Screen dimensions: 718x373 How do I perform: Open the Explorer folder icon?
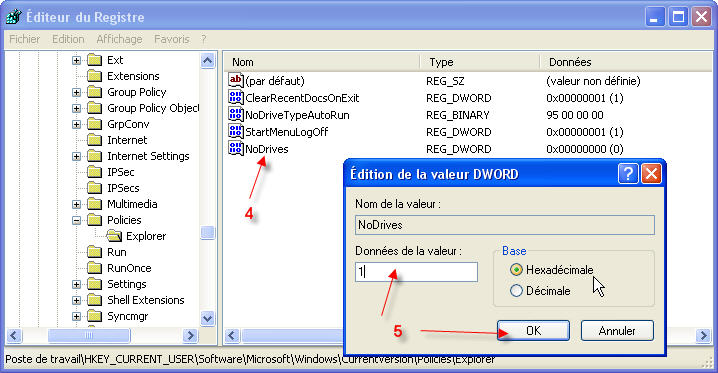[114, 236]
